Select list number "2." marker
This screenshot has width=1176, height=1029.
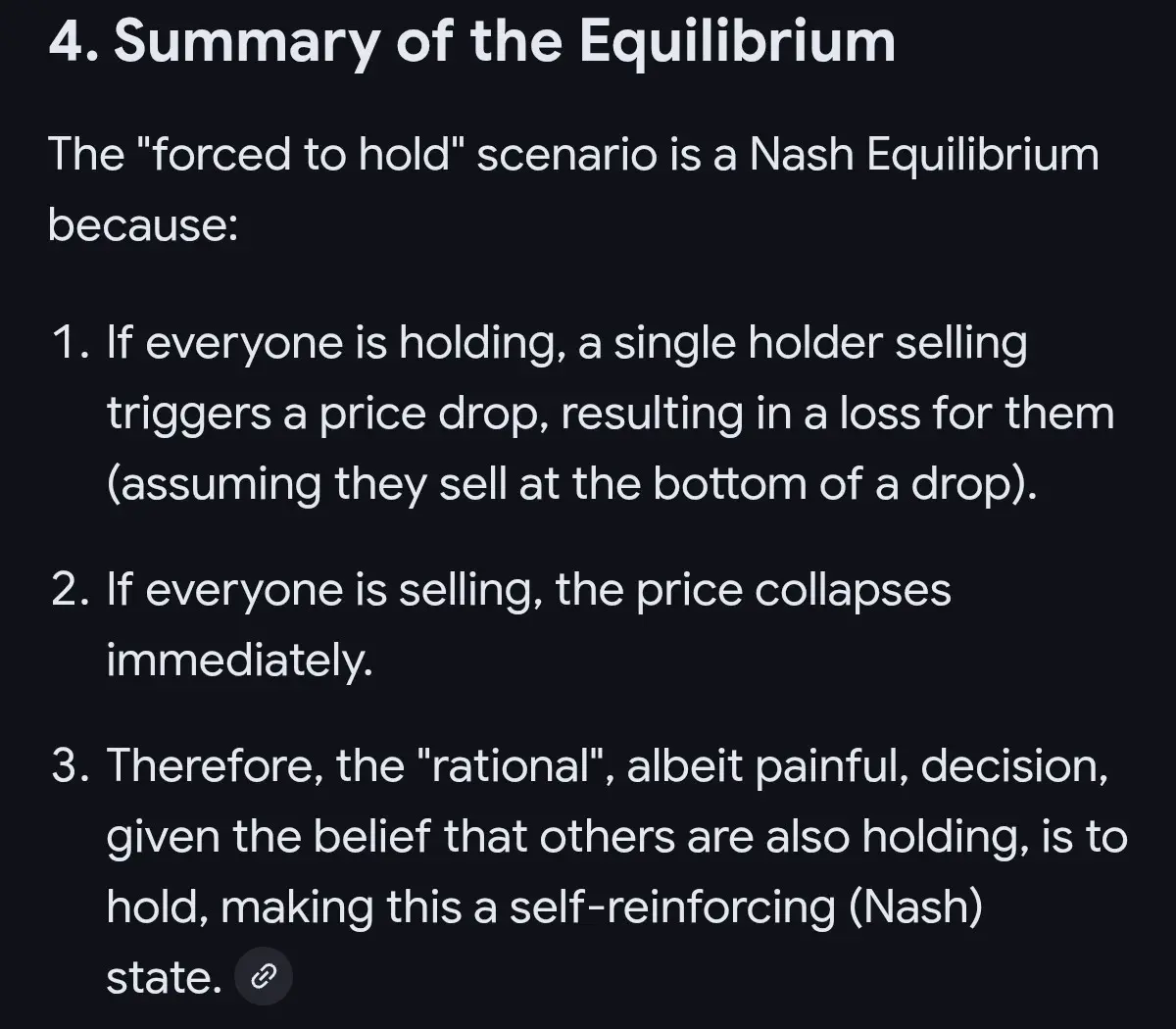73,590
